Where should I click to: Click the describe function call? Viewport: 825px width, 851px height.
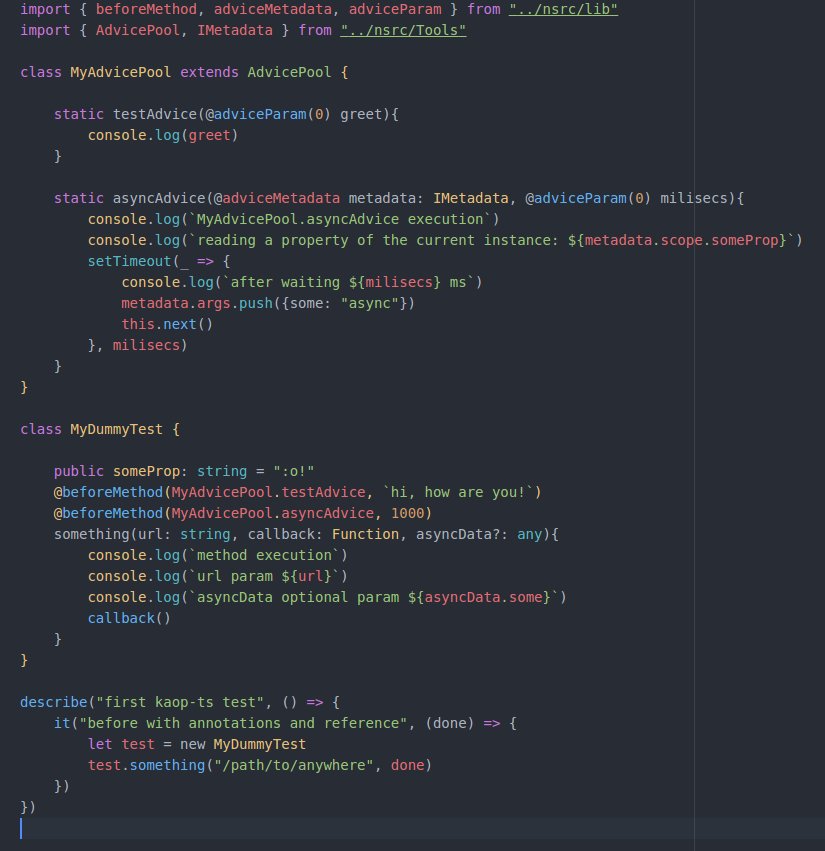click(x=54, y=703)
